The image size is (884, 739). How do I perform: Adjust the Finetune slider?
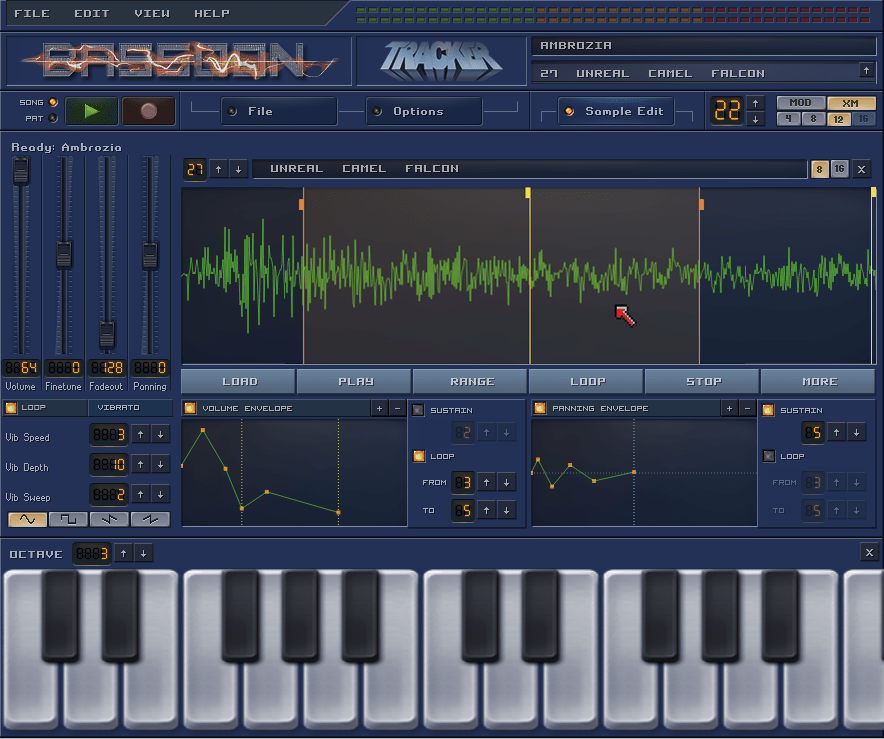pyautogui.click(x=63, y=255)
